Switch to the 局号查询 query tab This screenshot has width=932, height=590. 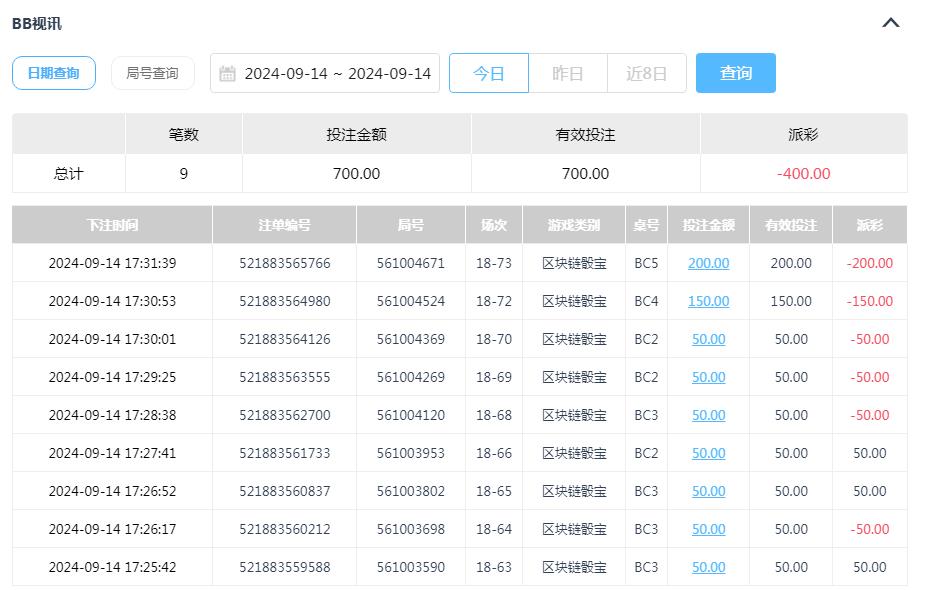tap(152, 72)
